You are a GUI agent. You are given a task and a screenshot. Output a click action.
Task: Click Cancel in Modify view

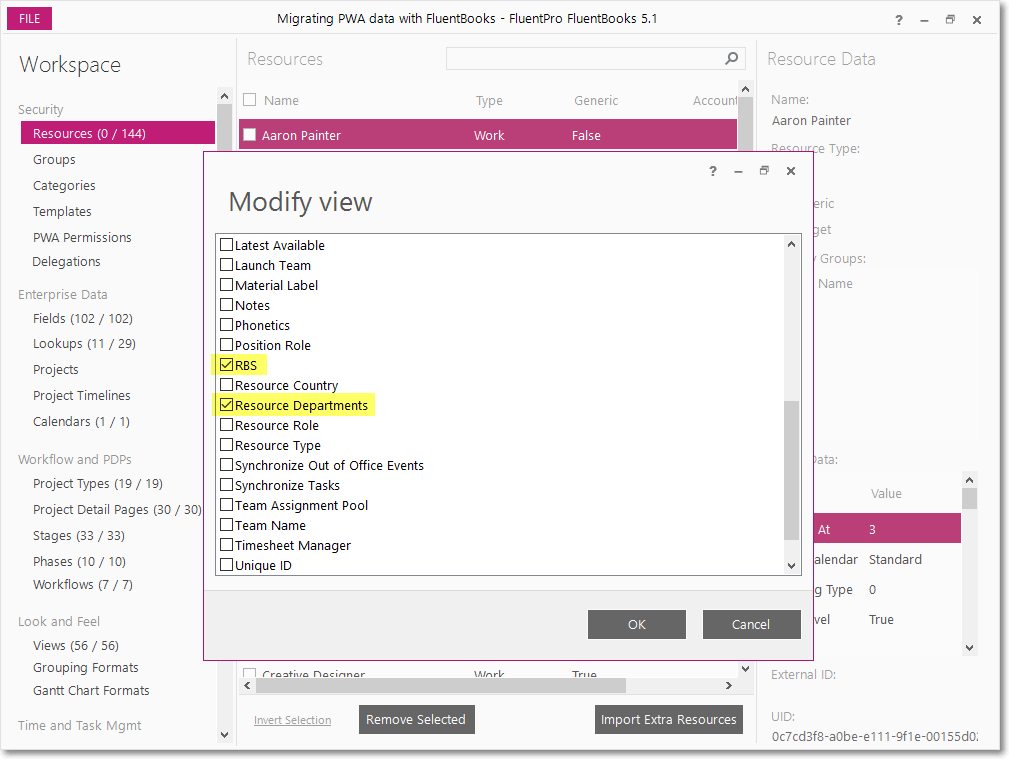tap(751, 624)
